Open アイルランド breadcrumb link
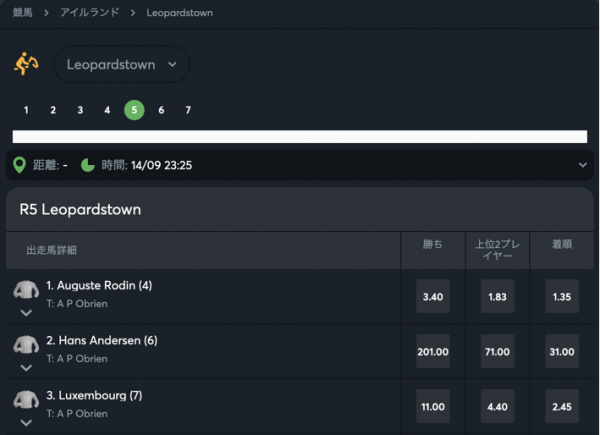Screen dimensions: 600x435 [x=90, y=13]
